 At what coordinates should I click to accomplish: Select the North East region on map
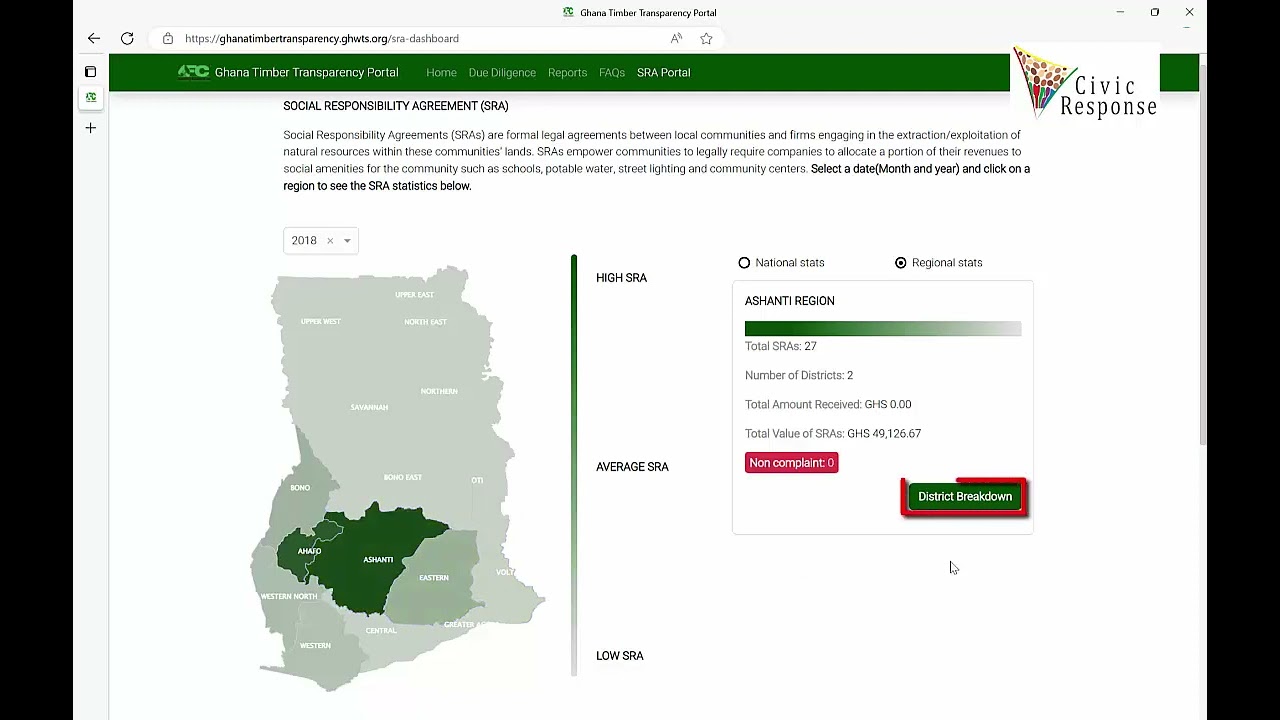tap(425, 322)
